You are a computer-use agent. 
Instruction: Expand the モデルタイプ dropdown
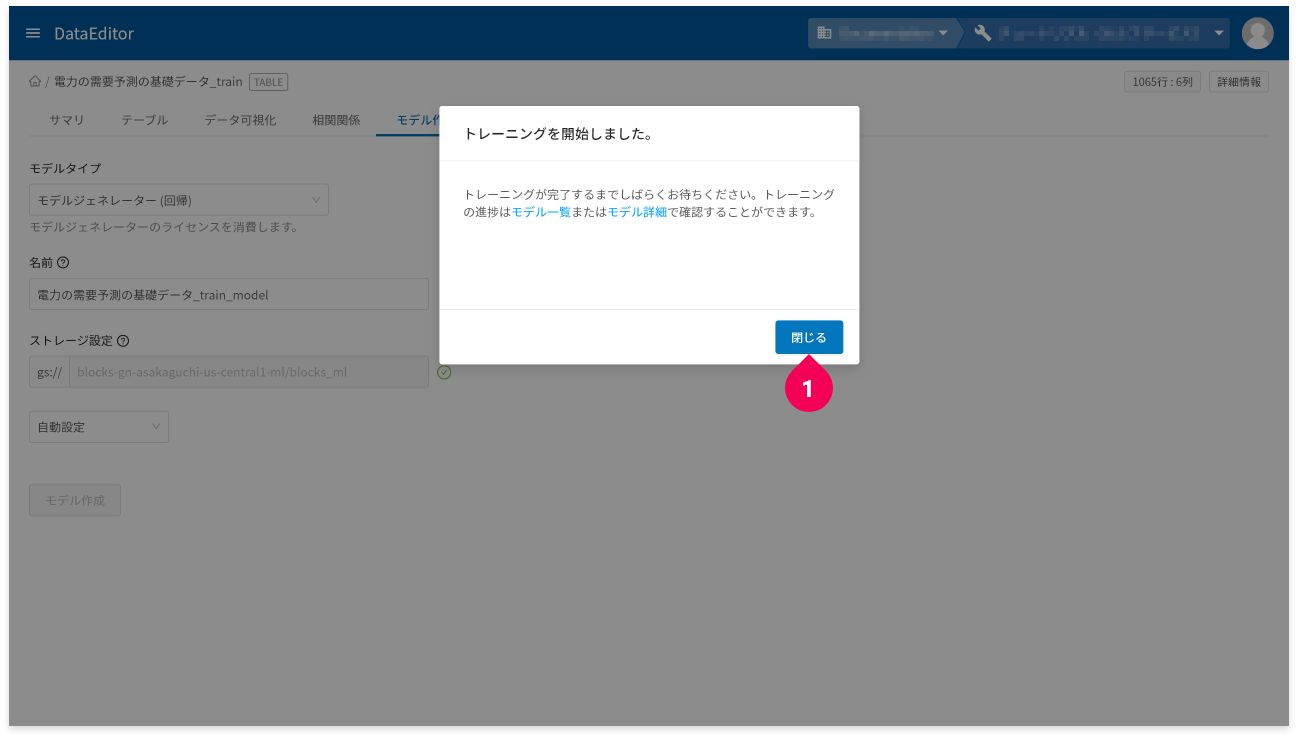tap(179, 200)
